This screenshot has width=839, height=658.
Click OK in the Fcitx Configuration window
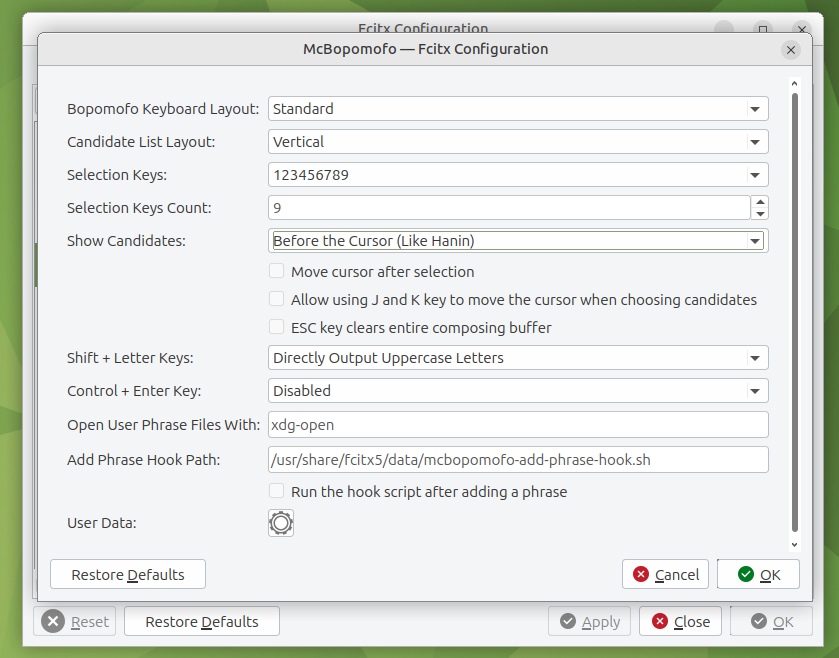772,622
